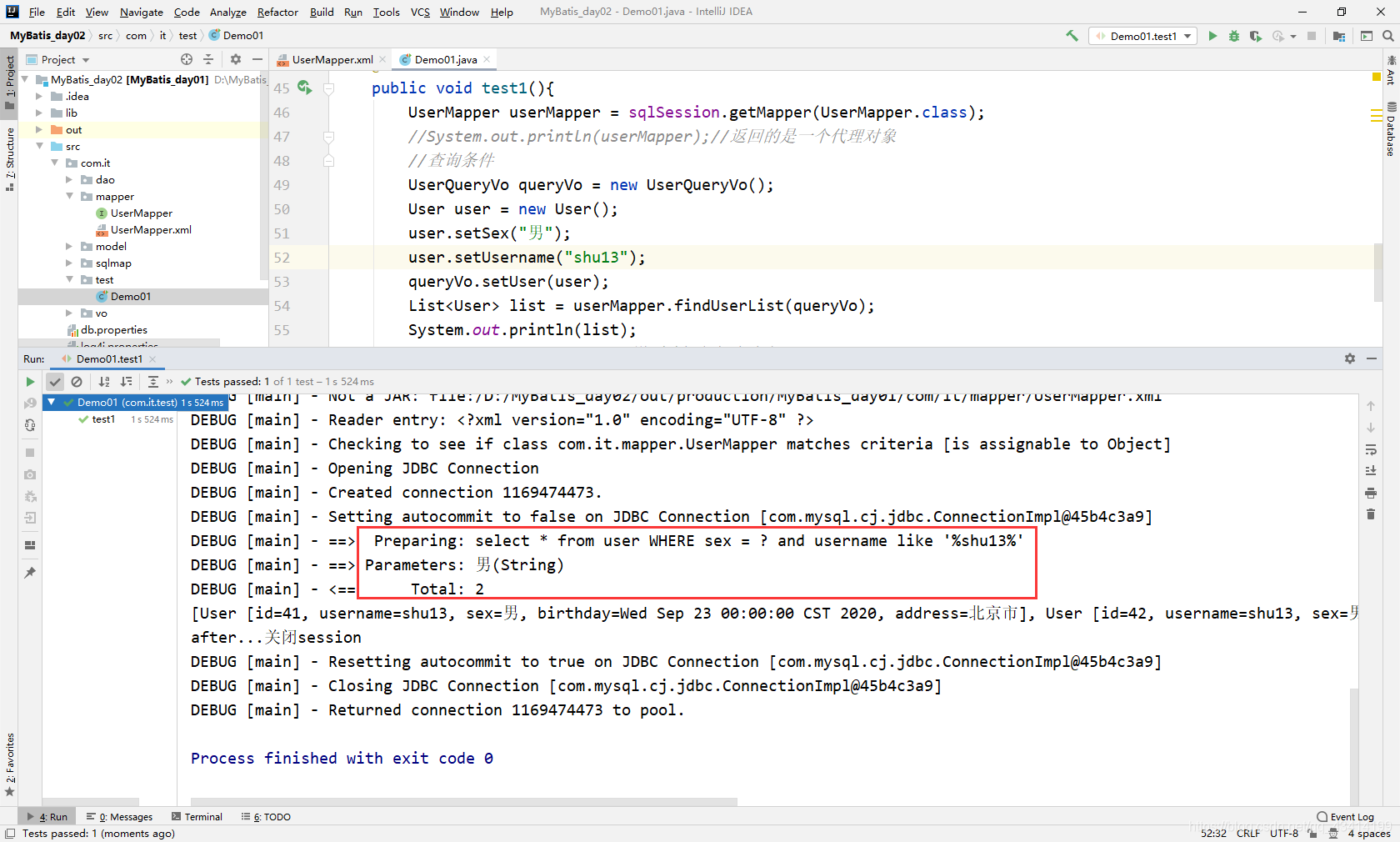Open Search Everywhere magnifier icon

[1387, 36]
